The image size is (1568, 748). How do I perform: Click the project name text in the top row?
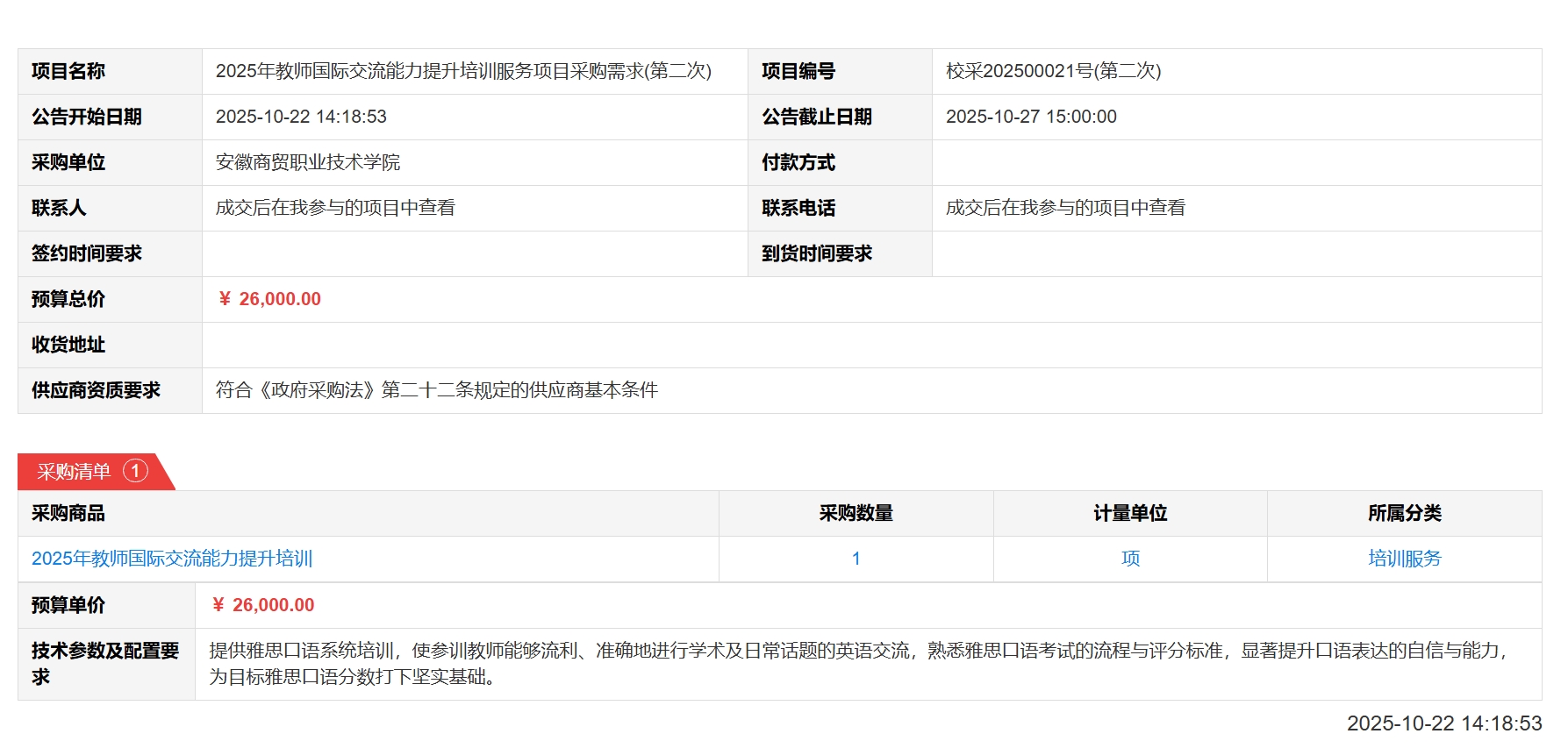463,71
